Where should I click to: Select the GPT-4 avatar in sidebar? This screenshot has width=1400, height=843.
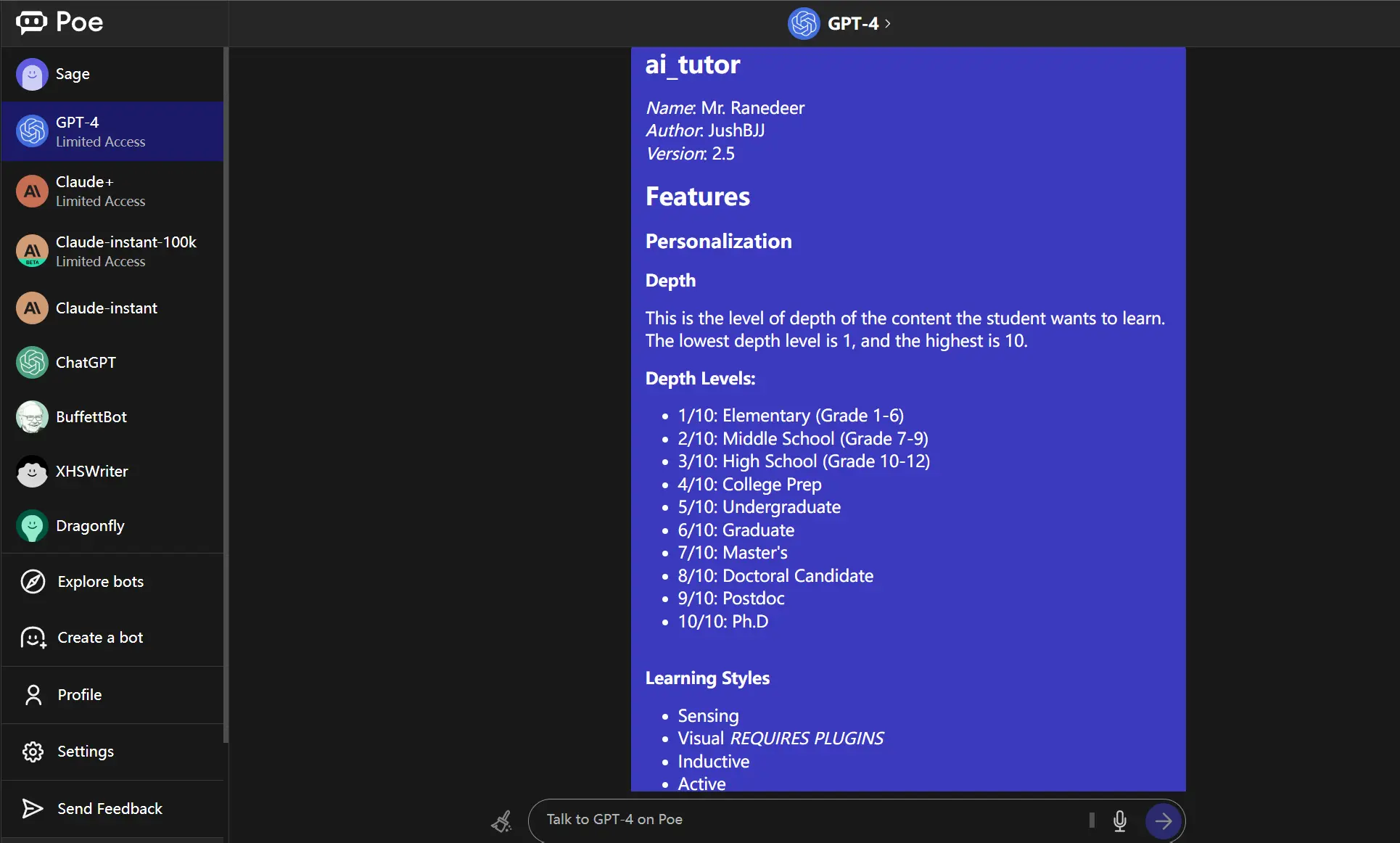coord(32,131)
